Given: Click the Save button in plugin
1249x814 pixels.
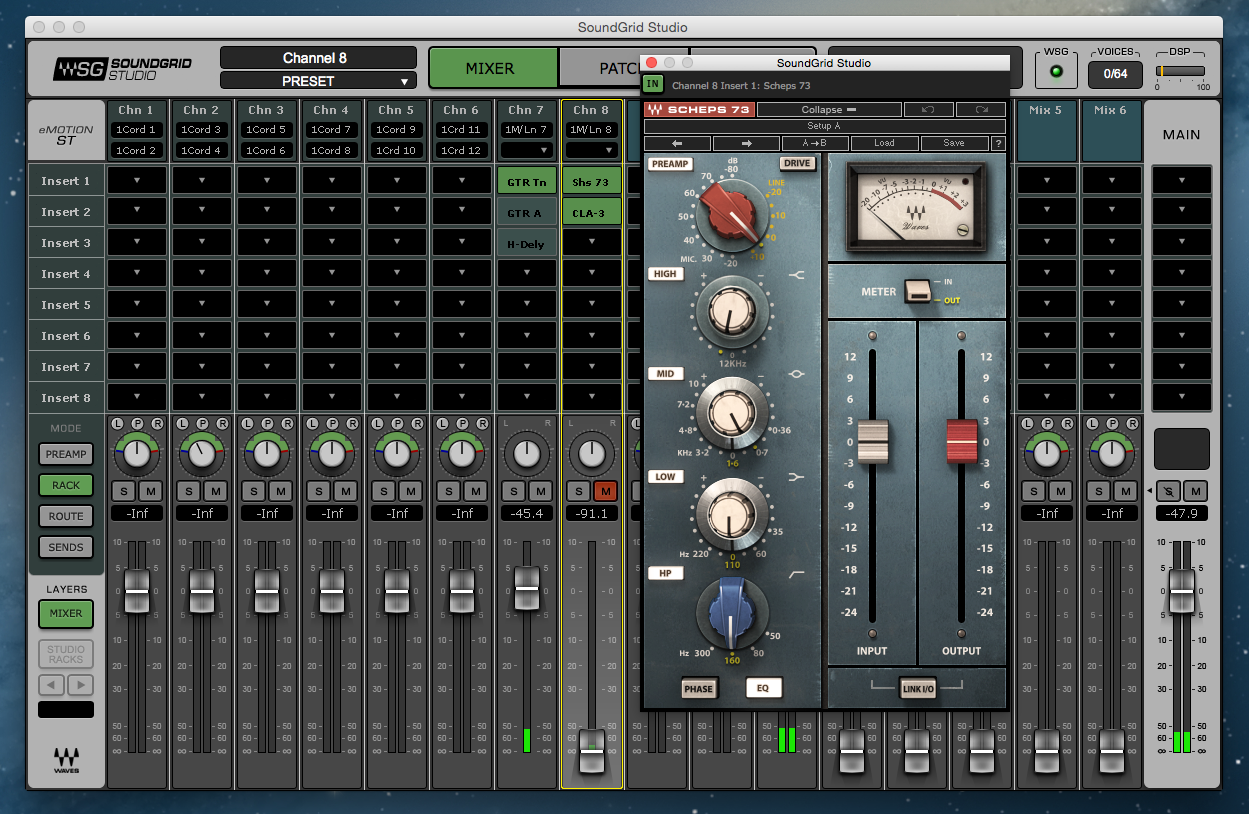Looking at the screenshot, I should point(954,143).
